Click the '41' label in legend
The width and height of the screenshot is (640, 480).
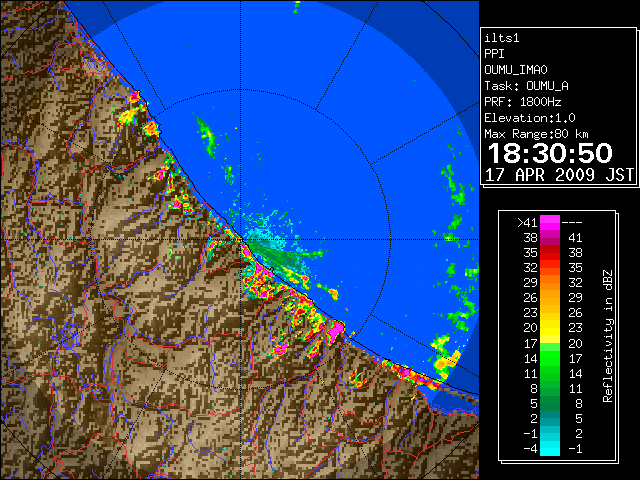(575, 238)
